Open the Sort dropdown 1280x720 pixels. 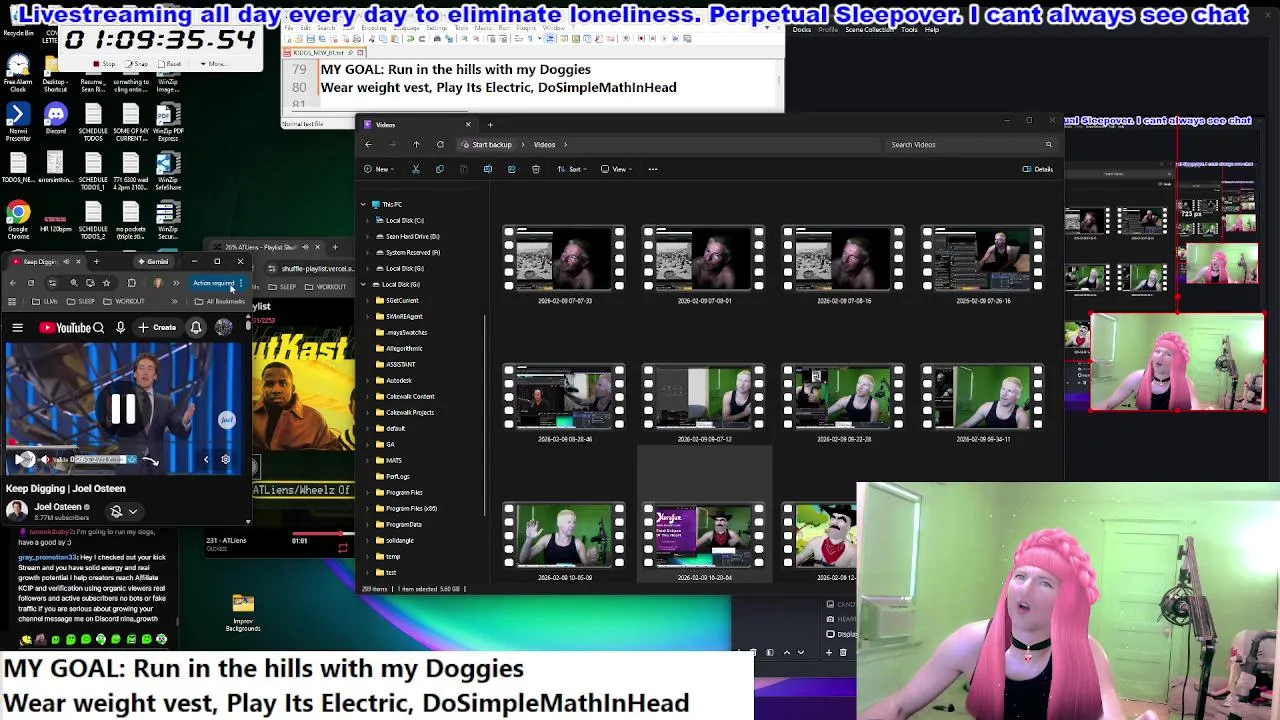coord(573,169)
